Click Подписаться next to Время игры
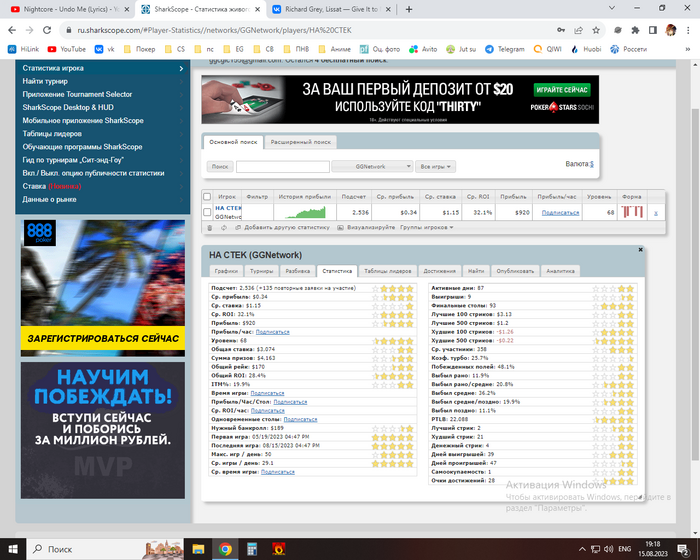The height and width of the screenshot is (560, 700). point(267,393)
